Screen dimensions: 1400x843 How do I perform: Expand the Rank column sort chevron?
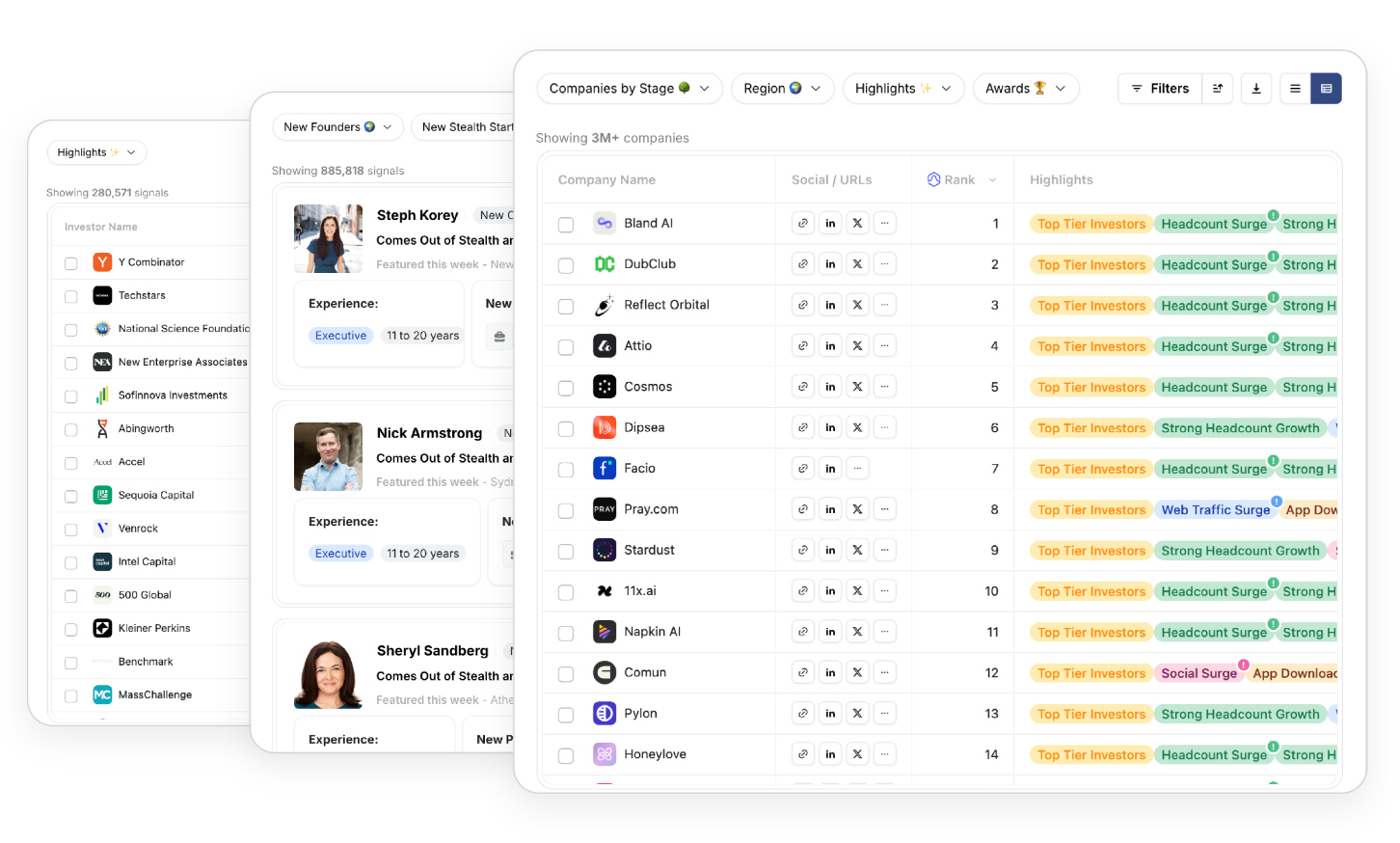coord(993,180)
